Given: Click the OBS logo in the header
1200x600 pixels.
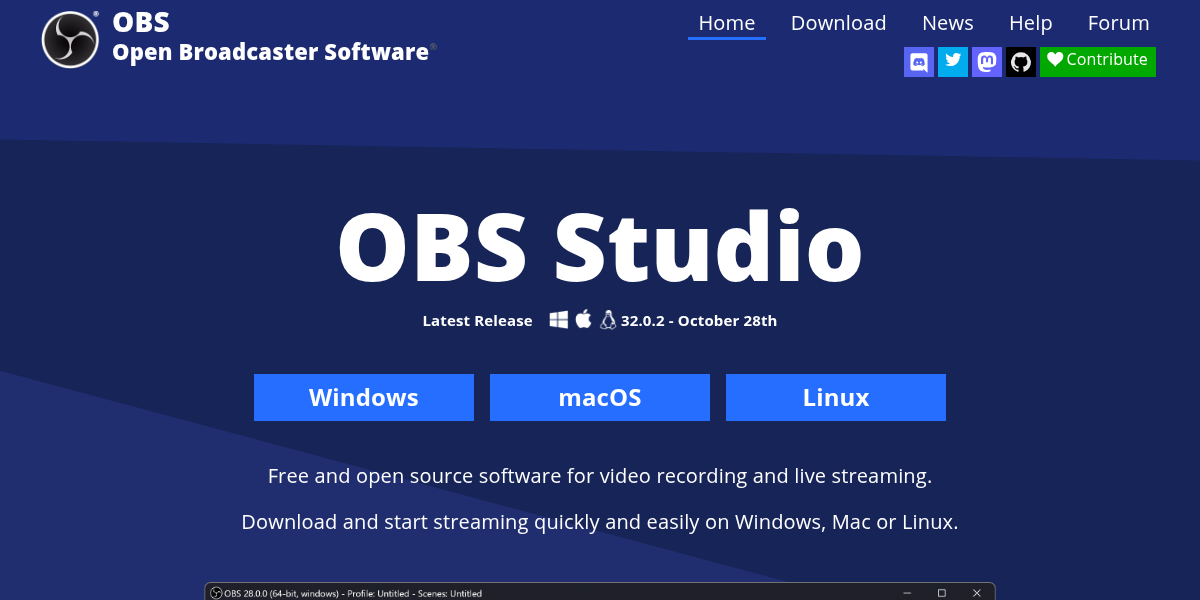Looking at the screenshot, I should [x=69, y=39].
